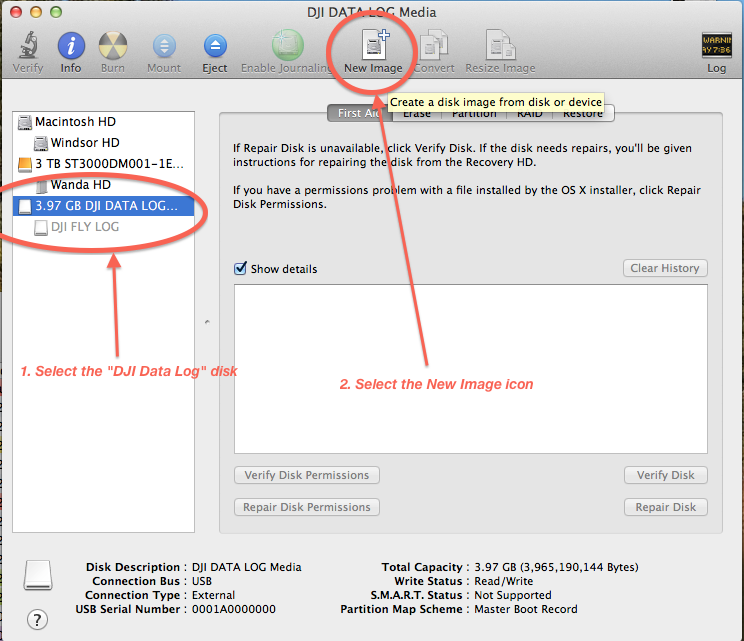Switch to the Partition tab
The image size is (744, 641).
pos(474,113)
